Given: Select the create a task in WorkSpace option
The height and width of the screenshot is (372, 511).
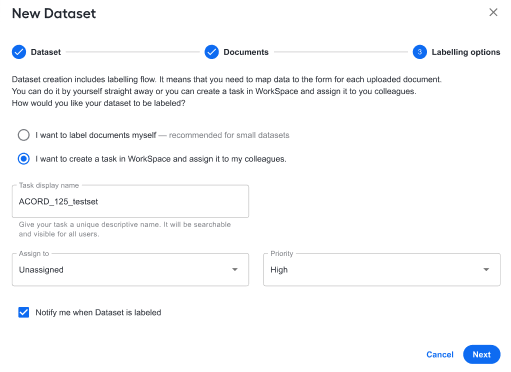Looking at the screenshot, I should tap(24, 159).
